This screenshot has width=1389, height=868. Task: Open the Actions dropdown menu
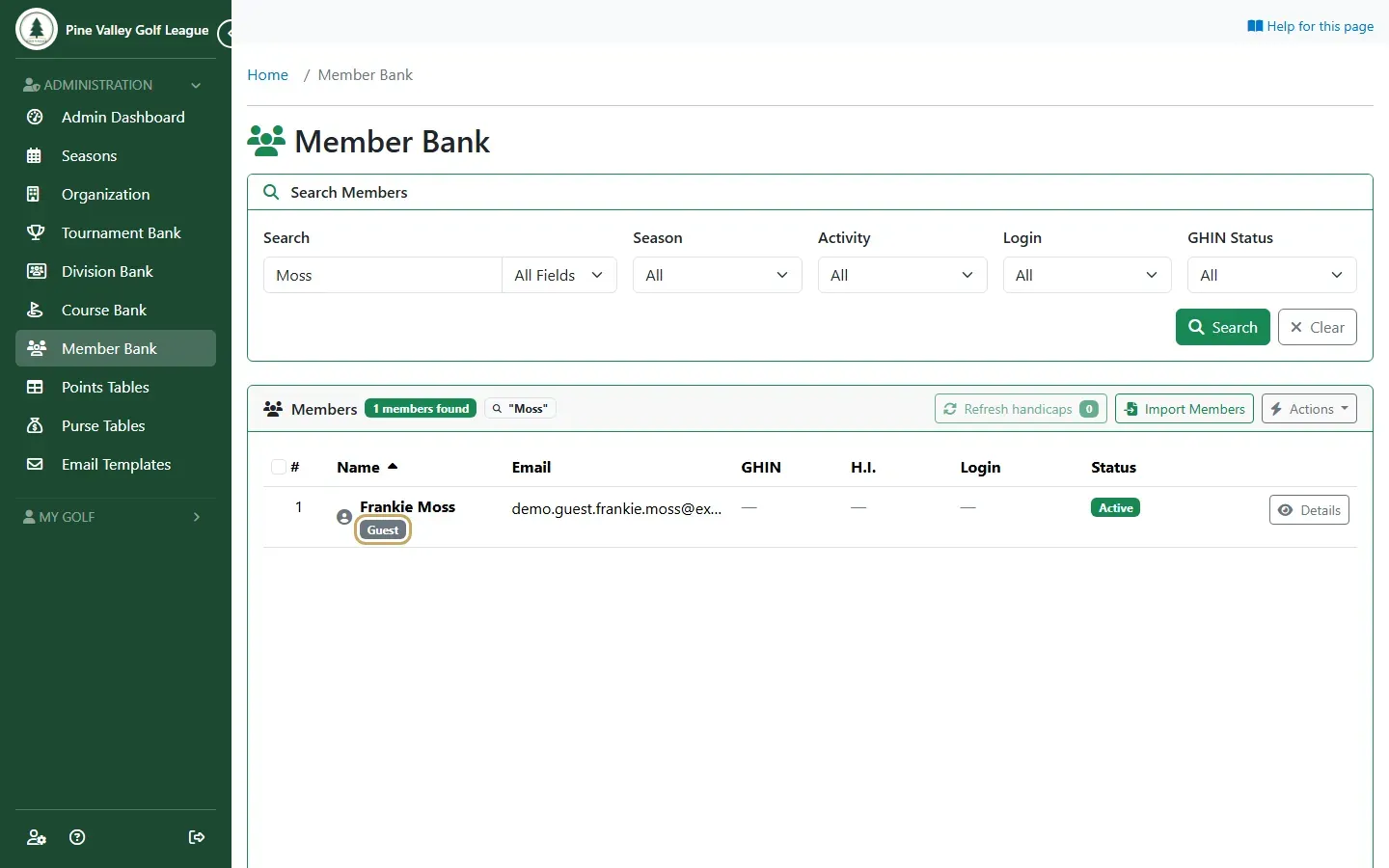click(1309, 409)
